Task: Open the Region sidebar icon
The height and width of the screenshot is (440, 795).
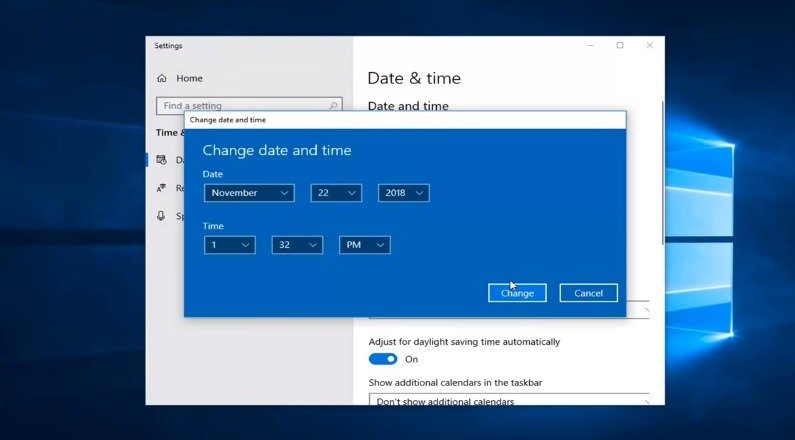Action: tap(161, 188)
